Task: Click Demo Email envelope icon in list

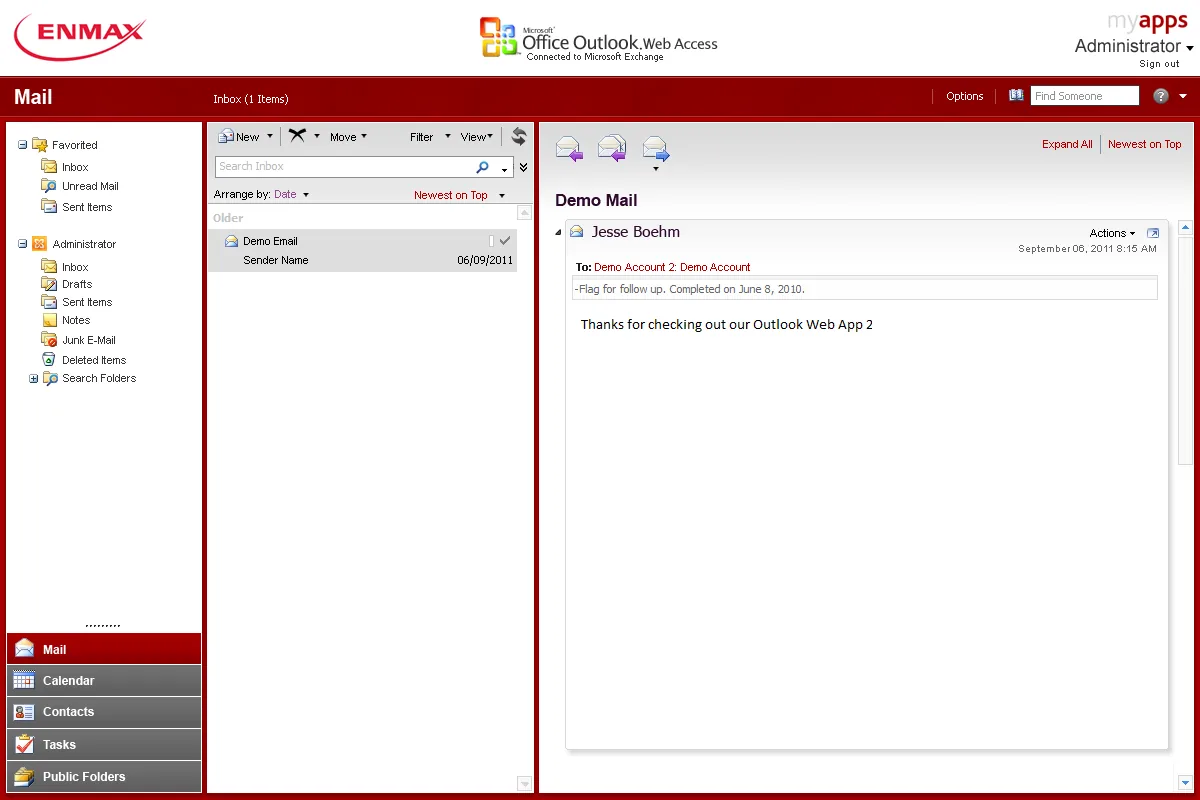Action: click(x=232, y=241)
